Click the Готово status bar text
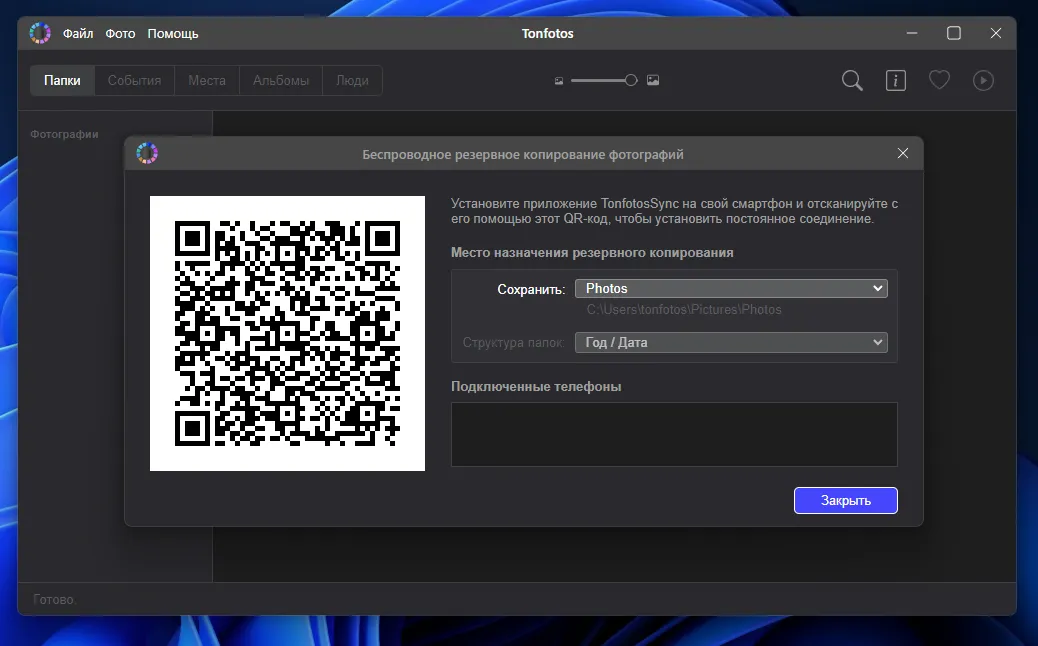The width and height of the screenshot is (1038, 646). click(54, 600)
